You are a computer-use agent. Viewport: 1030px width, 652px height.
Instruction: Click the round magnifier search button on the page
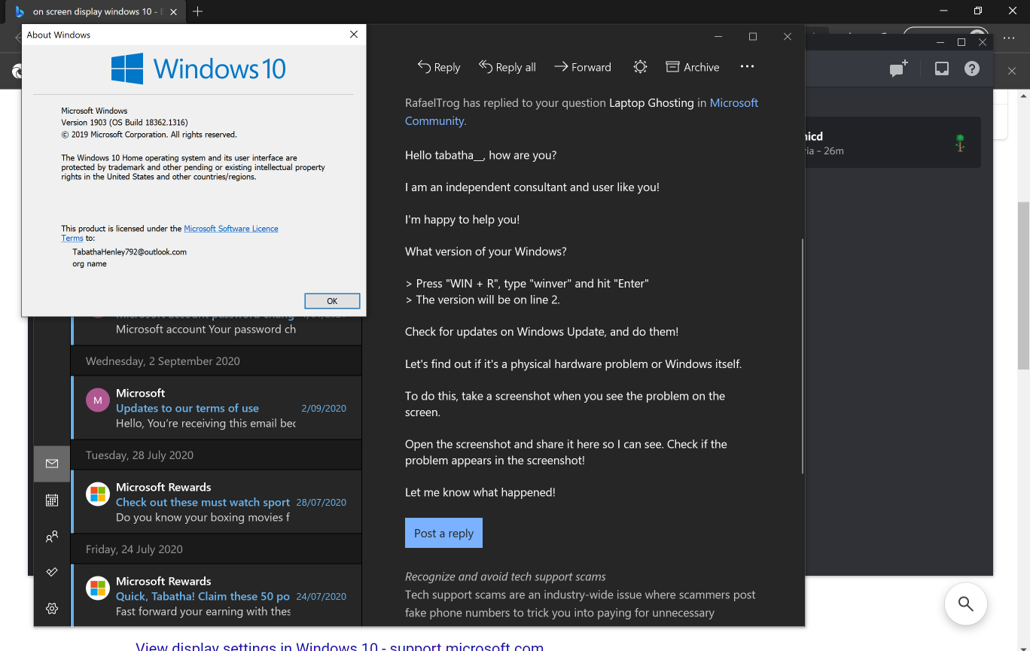pos(965,603)
